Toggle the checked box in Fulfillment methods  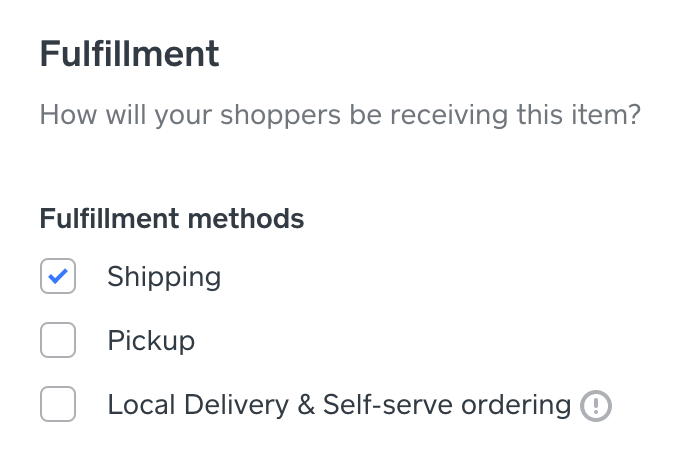[58, 277]
